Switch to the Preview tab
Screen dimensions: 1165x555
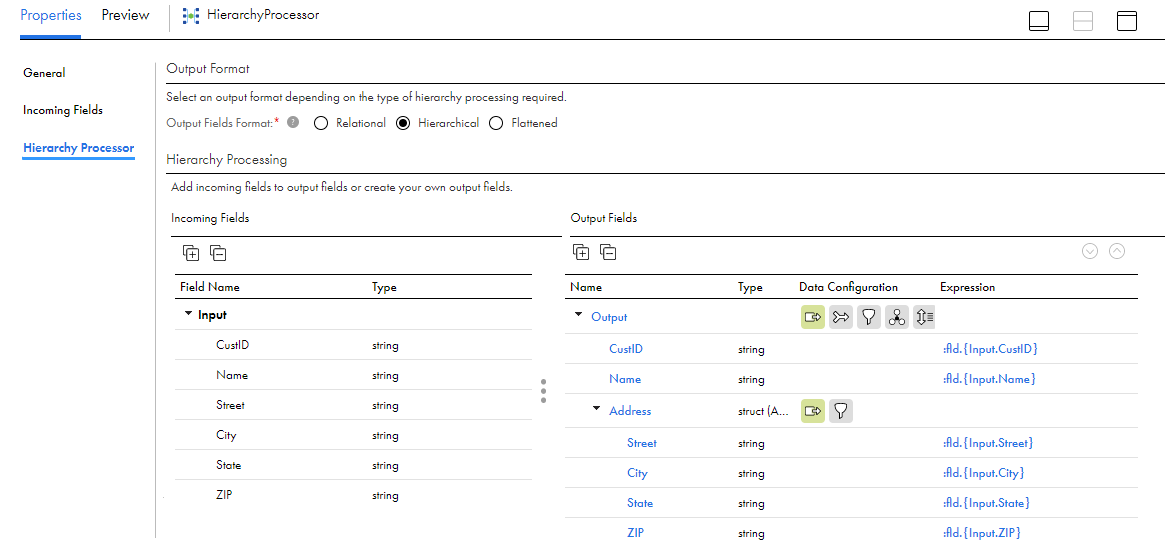point(126,15)
